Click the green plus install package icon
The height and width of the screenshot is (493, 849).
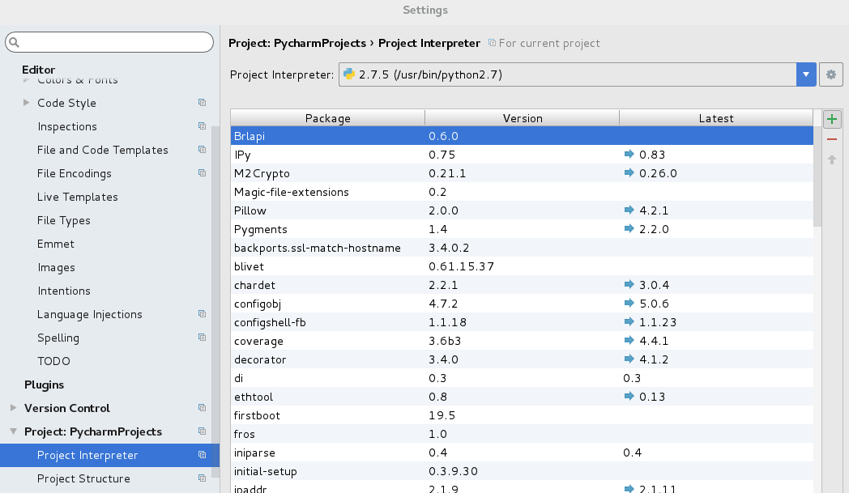(x=832, y=119)
